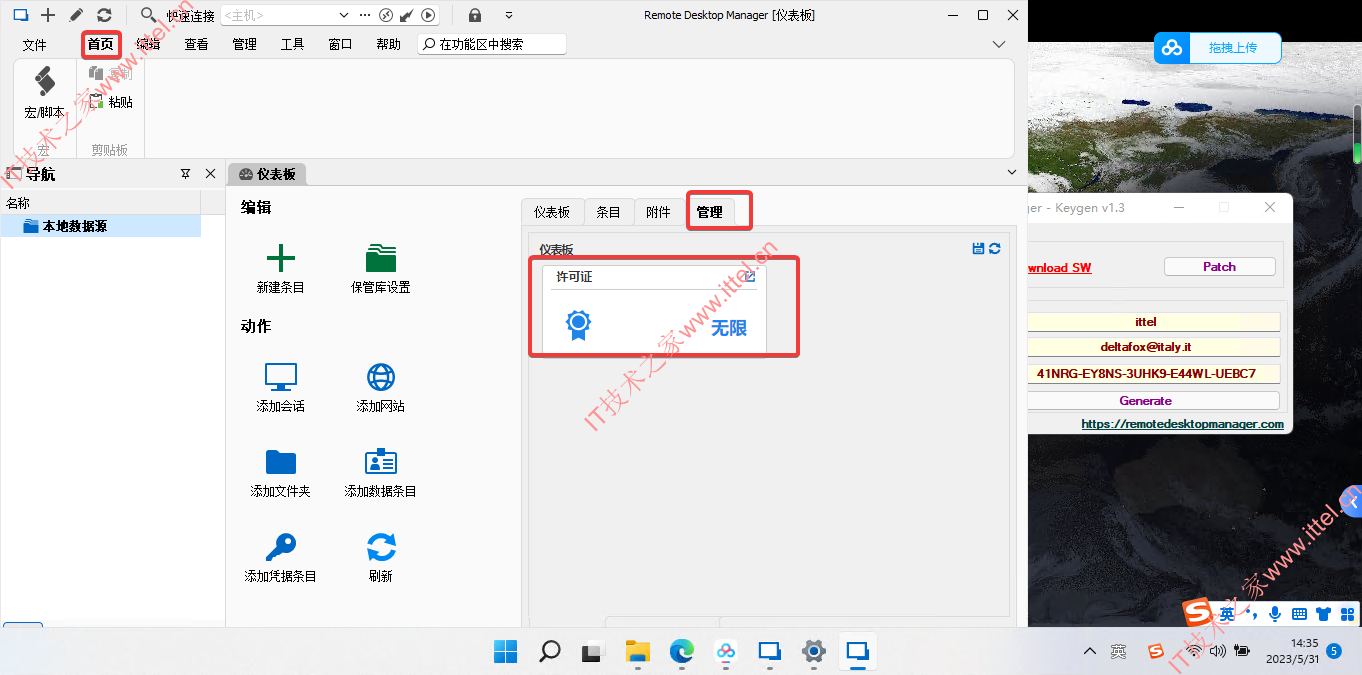The height and width of the screenshot is (675, 1362).
Task: Click the Download SW link in Keygen
Action: point(1059,268)
